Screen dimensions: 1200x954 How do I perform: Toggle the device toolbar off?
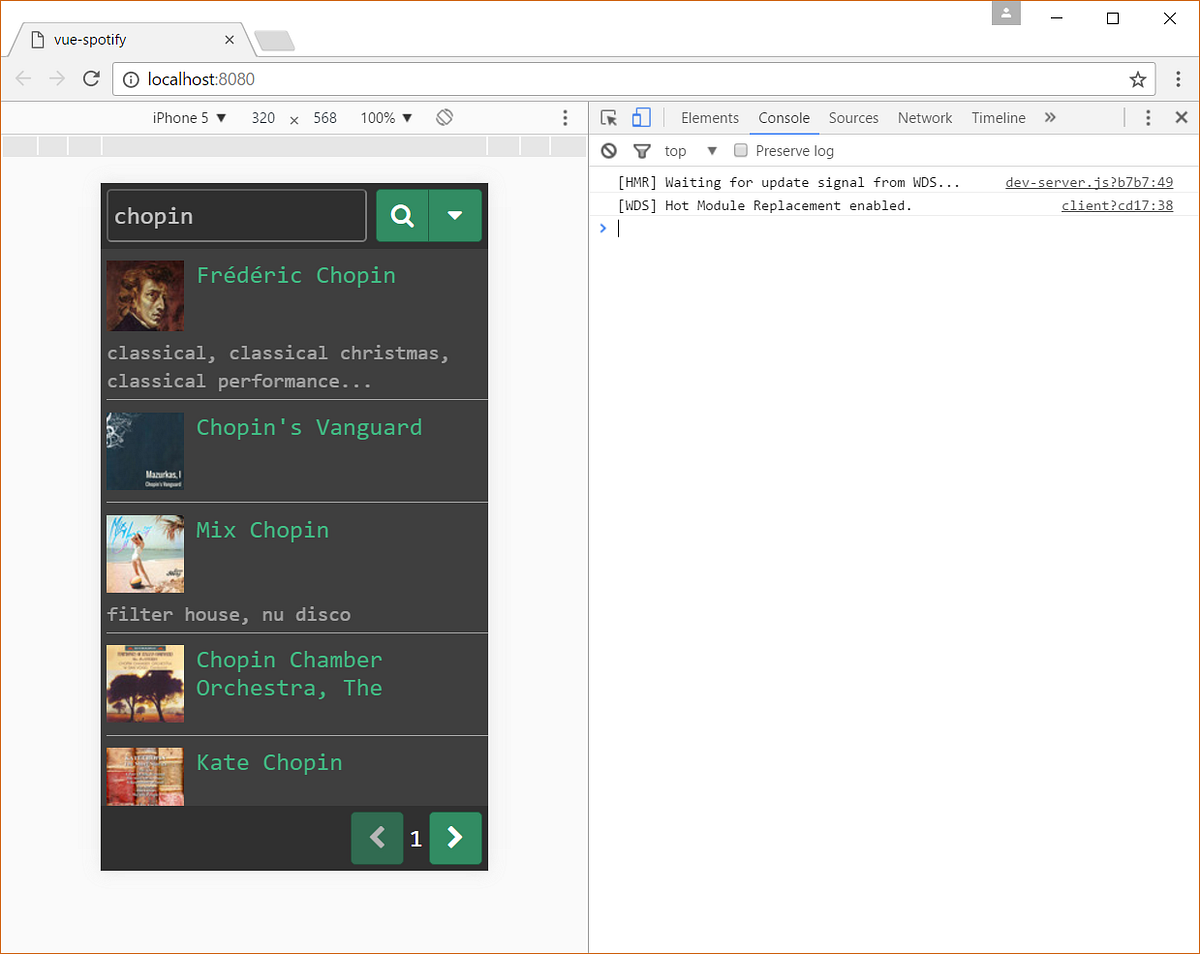click(x=641, y=117)
